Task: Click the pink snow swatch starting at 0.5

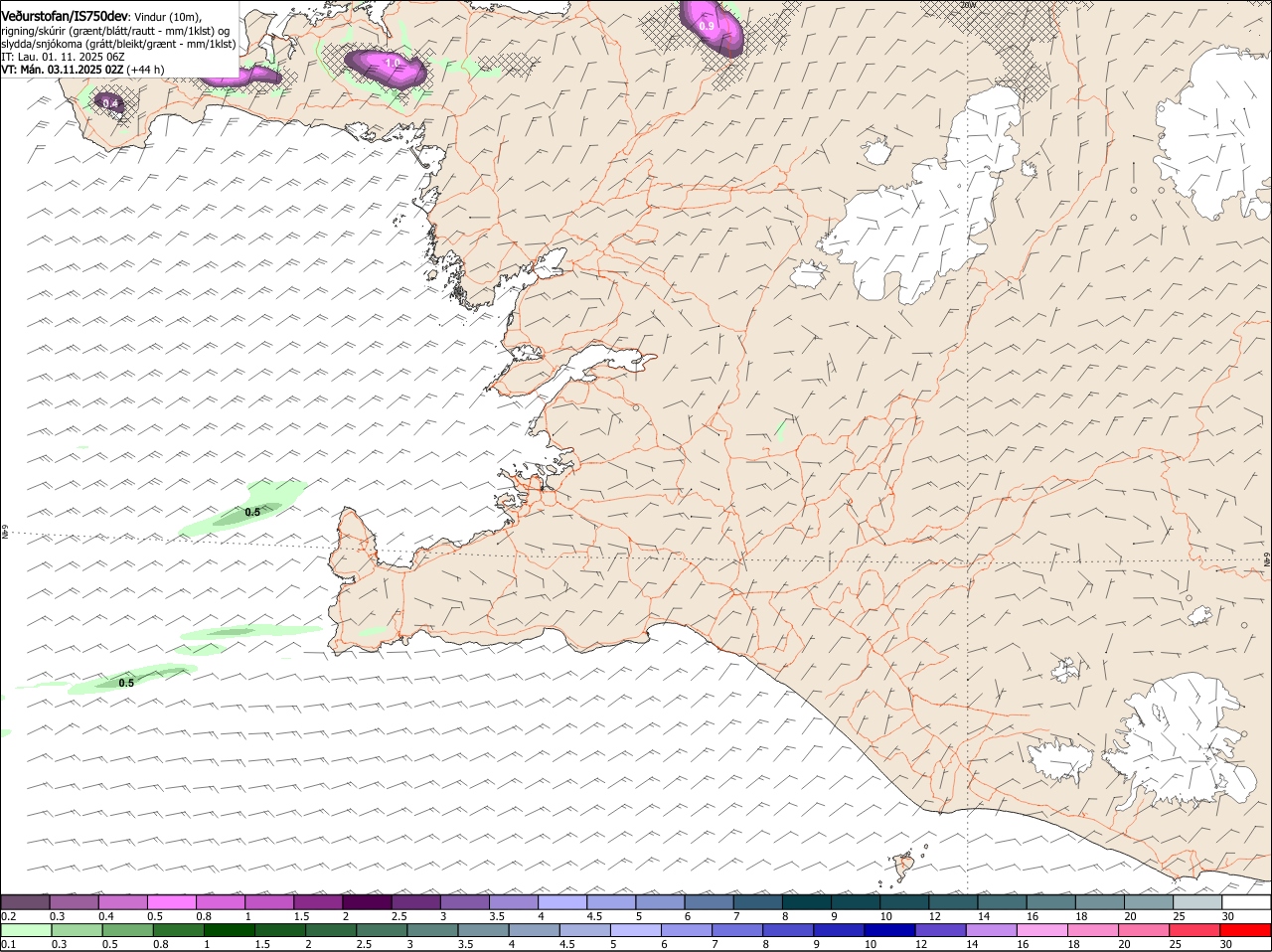Action: 171,902
